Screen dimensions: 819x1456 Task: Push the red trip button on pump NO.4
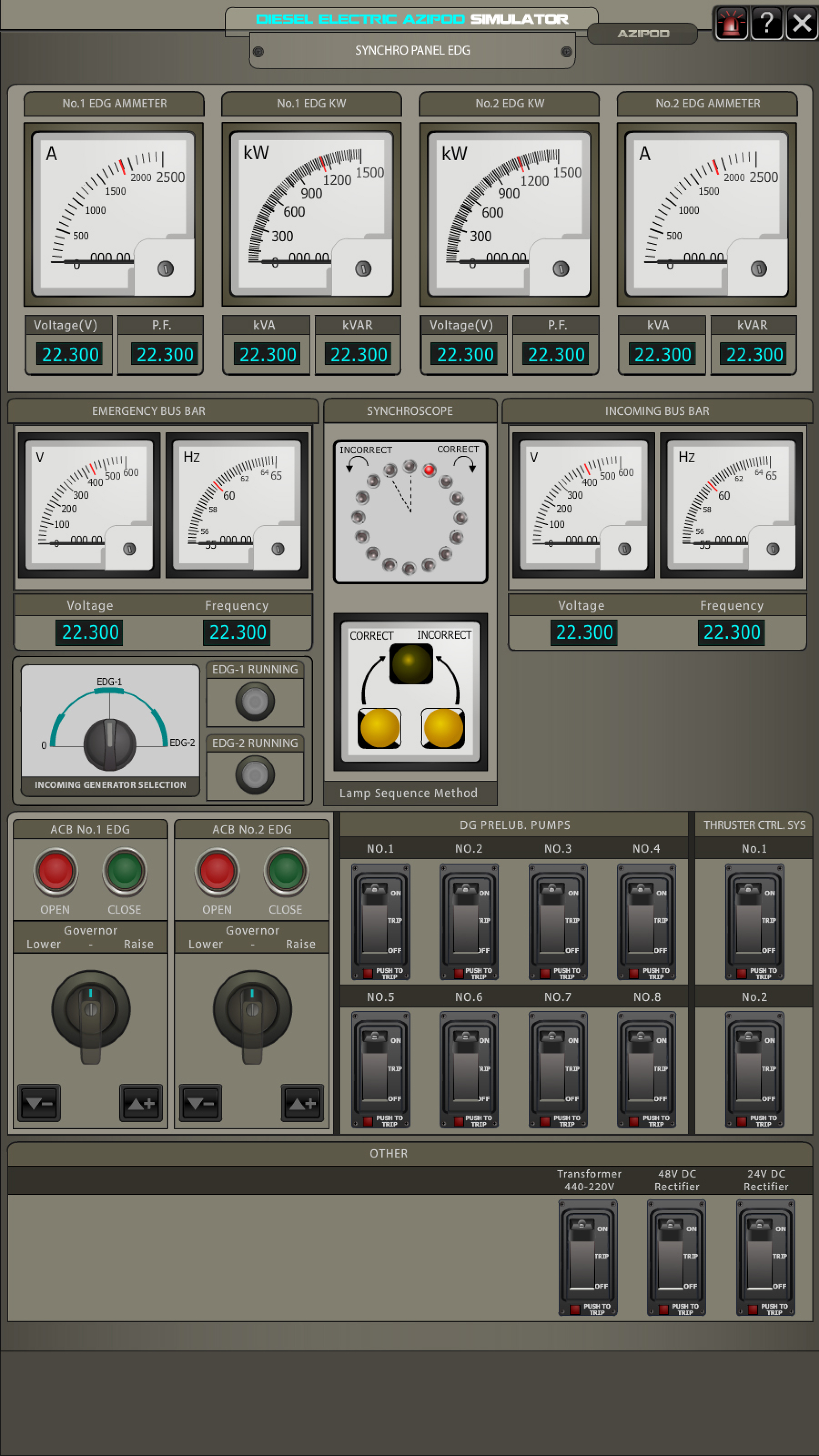[x=634, y=973]
